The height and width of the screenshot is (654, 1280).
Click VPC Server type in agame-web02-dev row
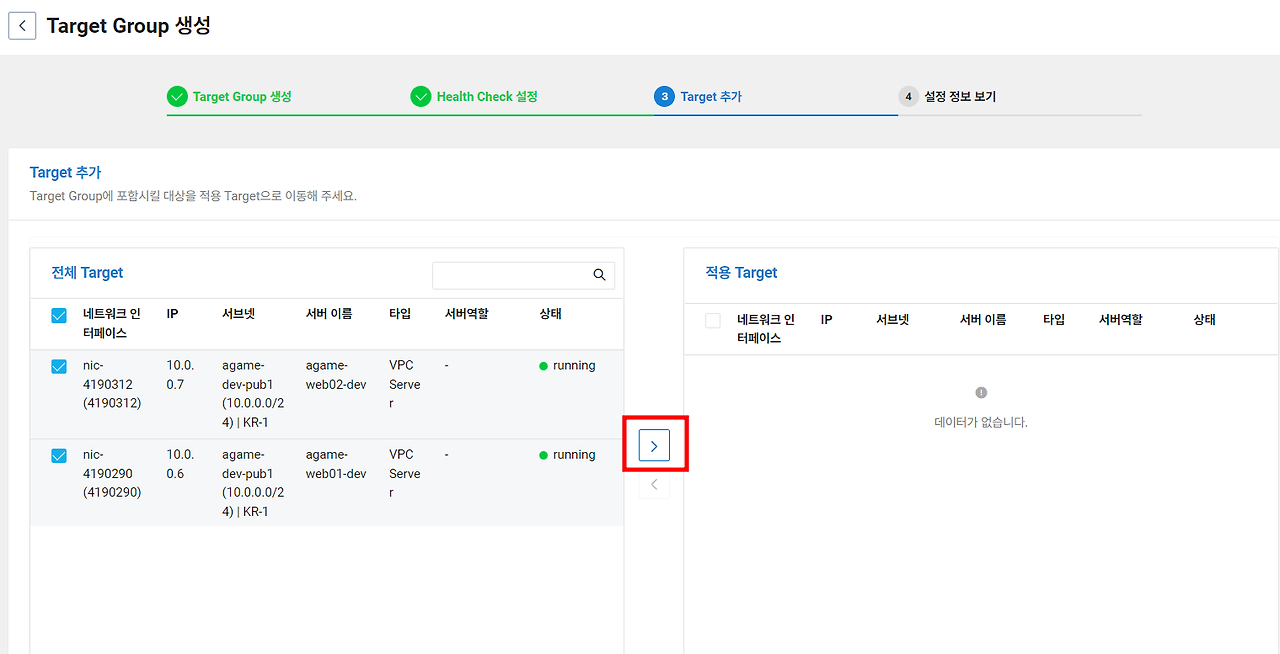click(405, 385)
